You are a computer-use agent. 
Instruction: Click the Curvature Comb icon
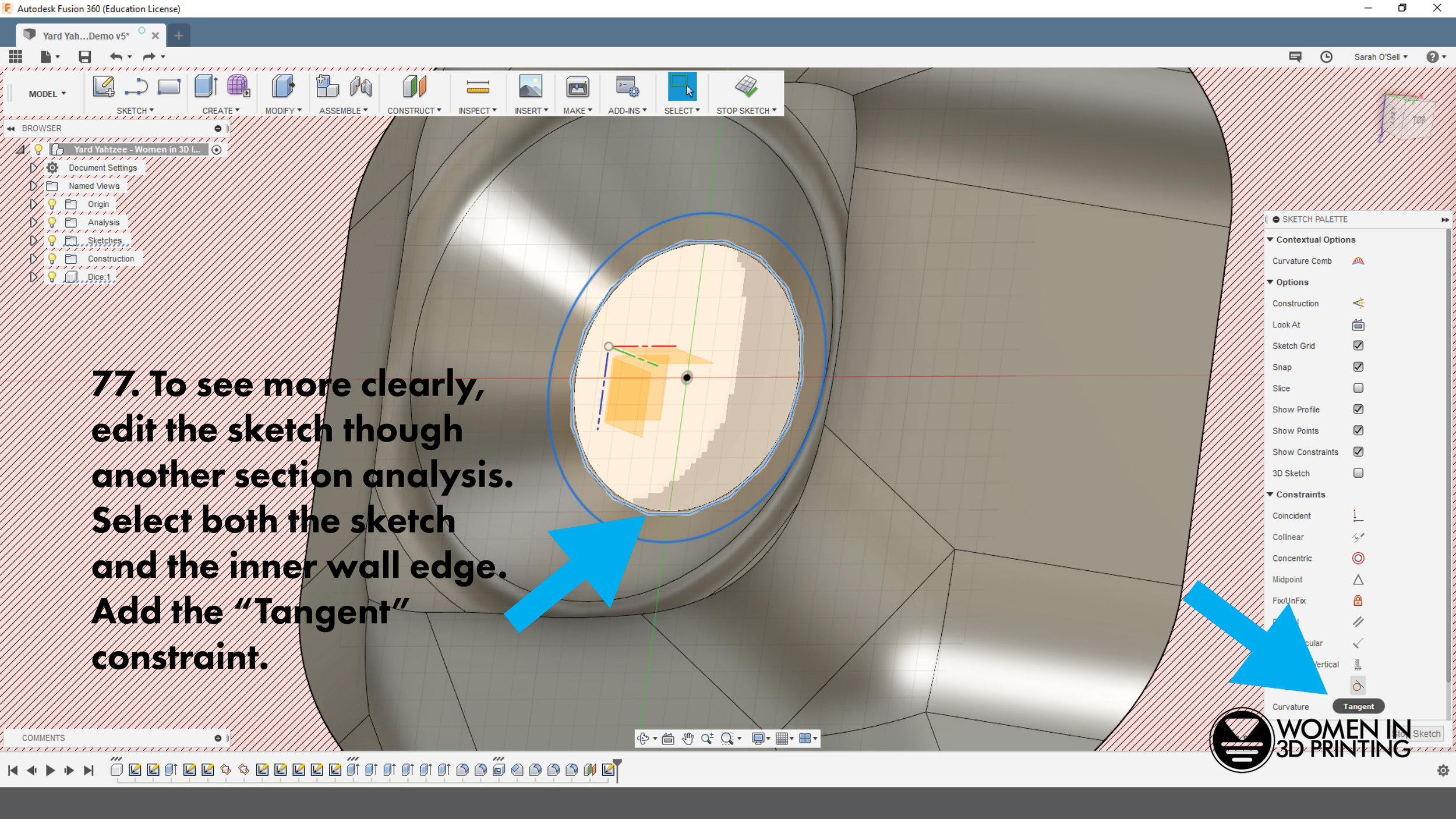[1358, 261]
